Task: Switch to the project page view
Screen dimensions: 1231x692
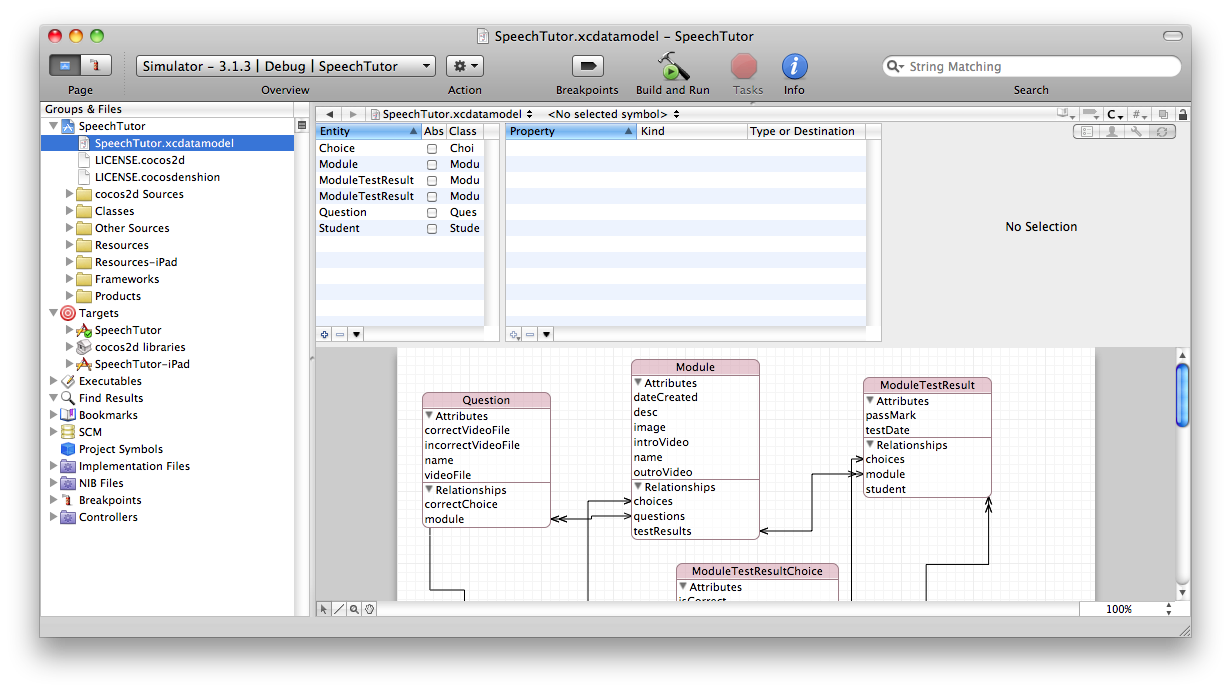Action: (x=65, y=66)
